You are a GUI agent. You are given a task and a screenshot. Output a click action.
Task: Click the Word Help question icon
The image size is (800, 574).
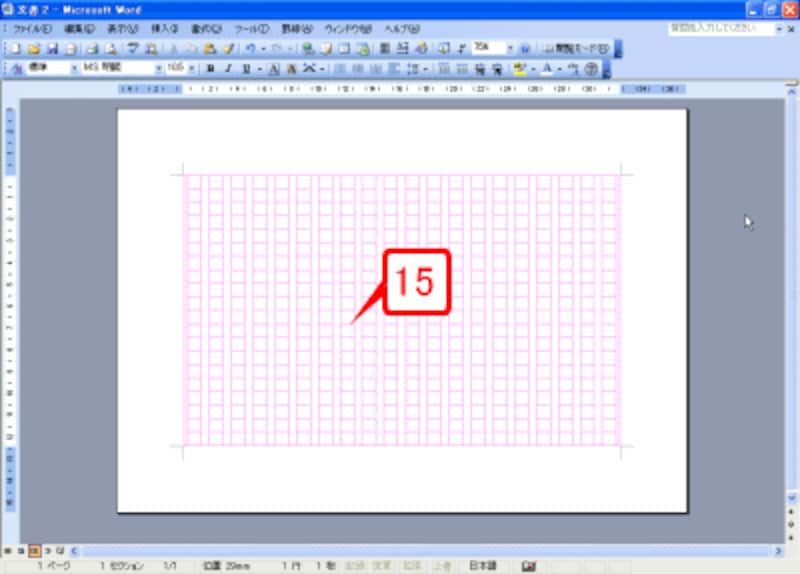pyautogui.click(x=526, y=49)
